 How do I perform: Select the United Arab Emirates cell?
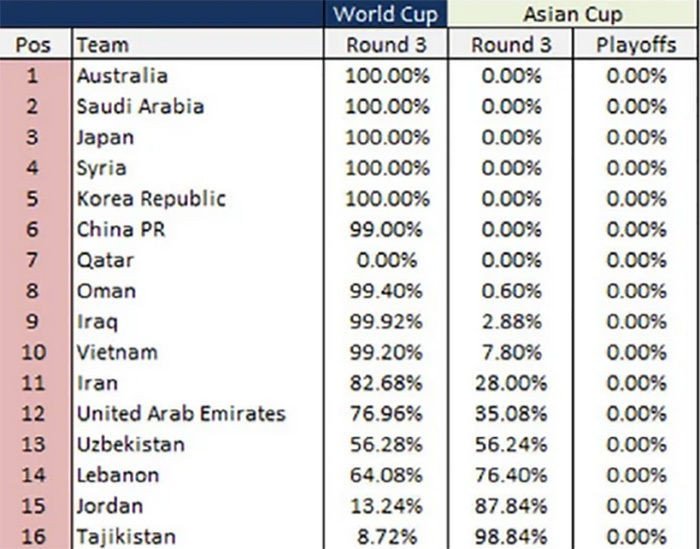[x=181, y=414]
